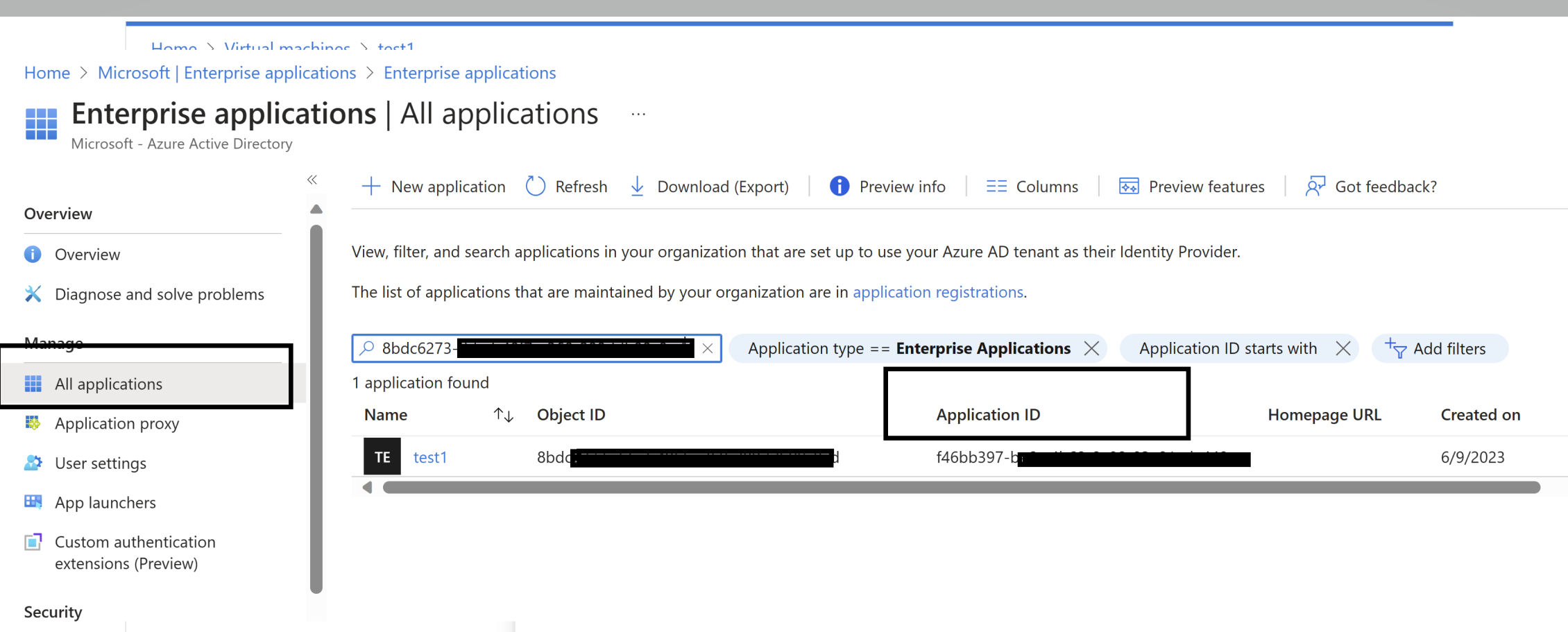Image resolution: width=1568 pixels, height=632 pixels.
Task: Open the Add filters picker
Action: (1440, 348)
